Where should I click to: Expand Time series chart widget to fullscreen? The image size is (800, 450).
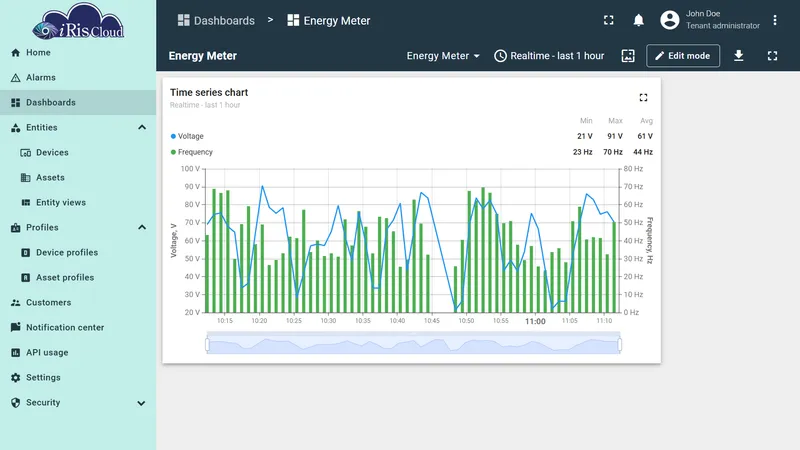[x=643, y=97]
